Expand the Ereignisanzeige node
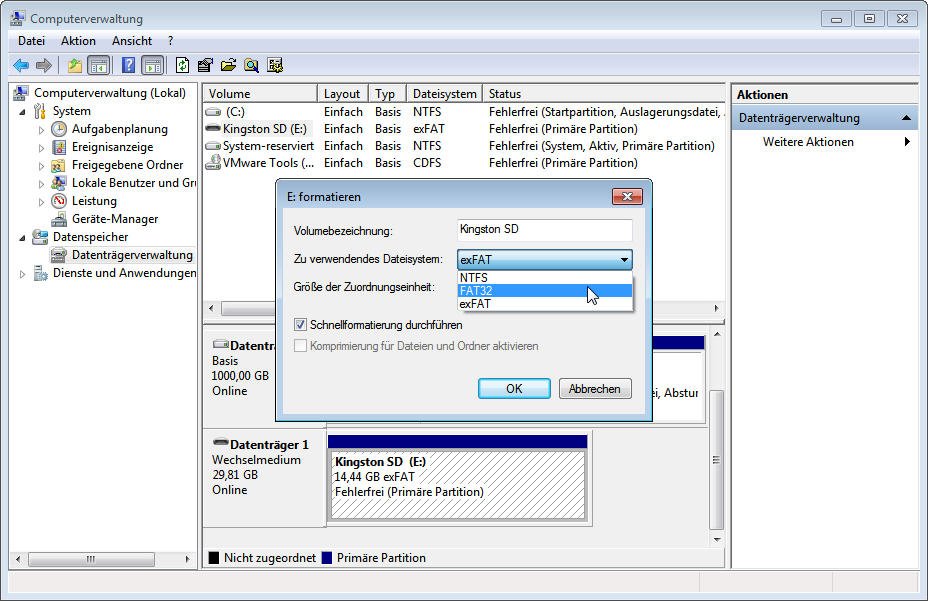 [x=41, y=147]
